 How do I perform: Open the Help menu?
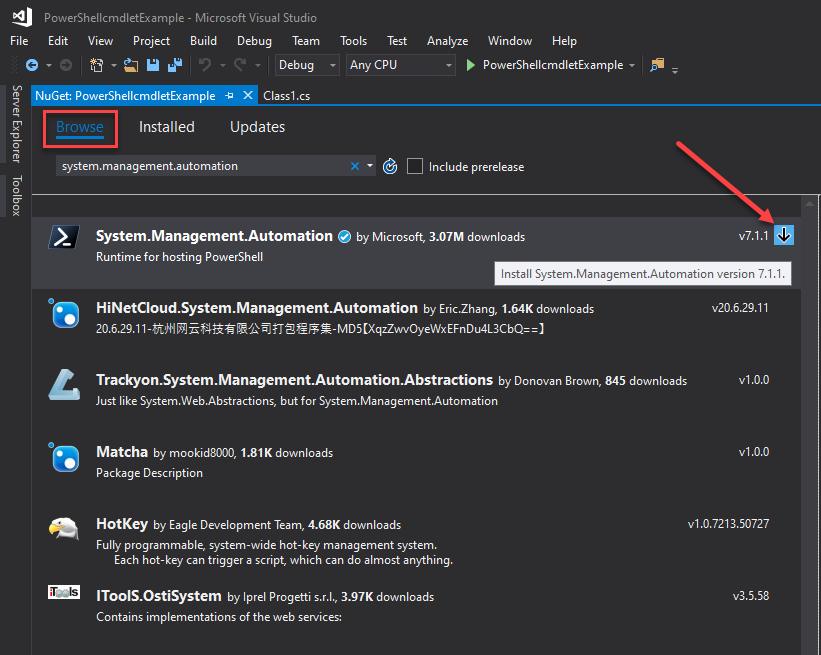(x=564, y=41)
